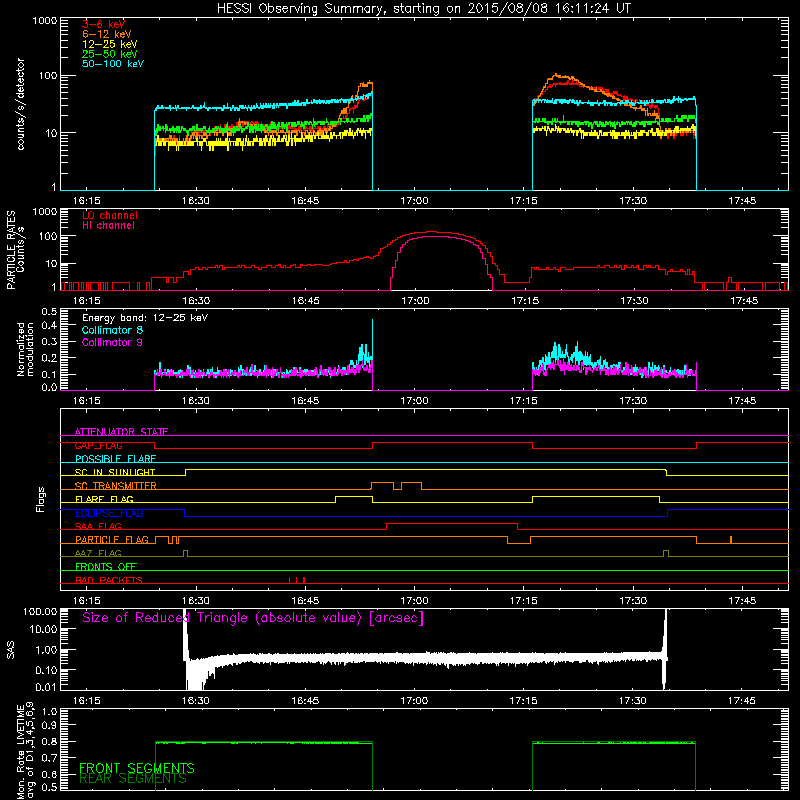
Task: Click the bad packets tick marks near 16:44
Action: [x=297, y=580]
